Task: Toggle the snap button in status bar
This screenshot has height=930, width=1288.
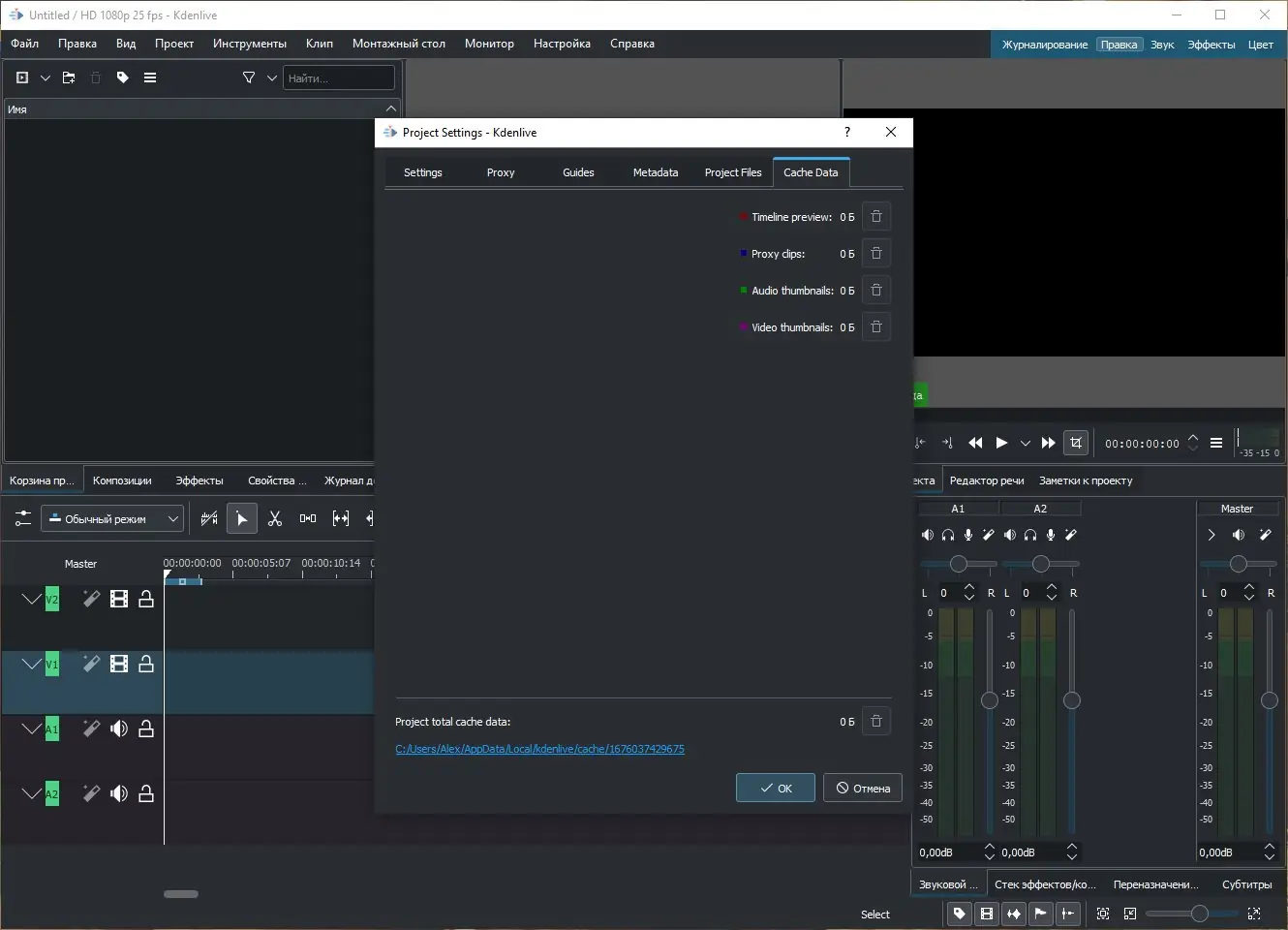Action: click(1068, 914)
